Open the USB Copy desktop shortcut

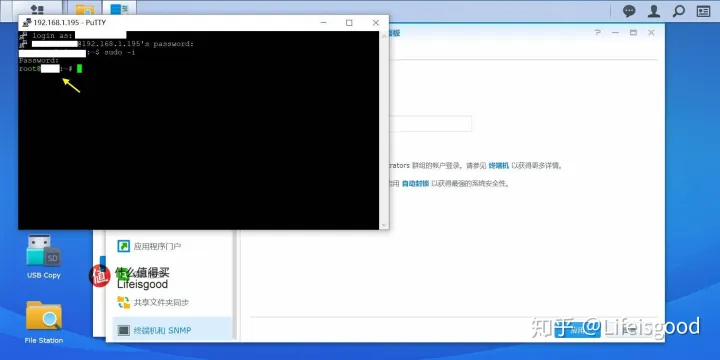coord(44,256)
